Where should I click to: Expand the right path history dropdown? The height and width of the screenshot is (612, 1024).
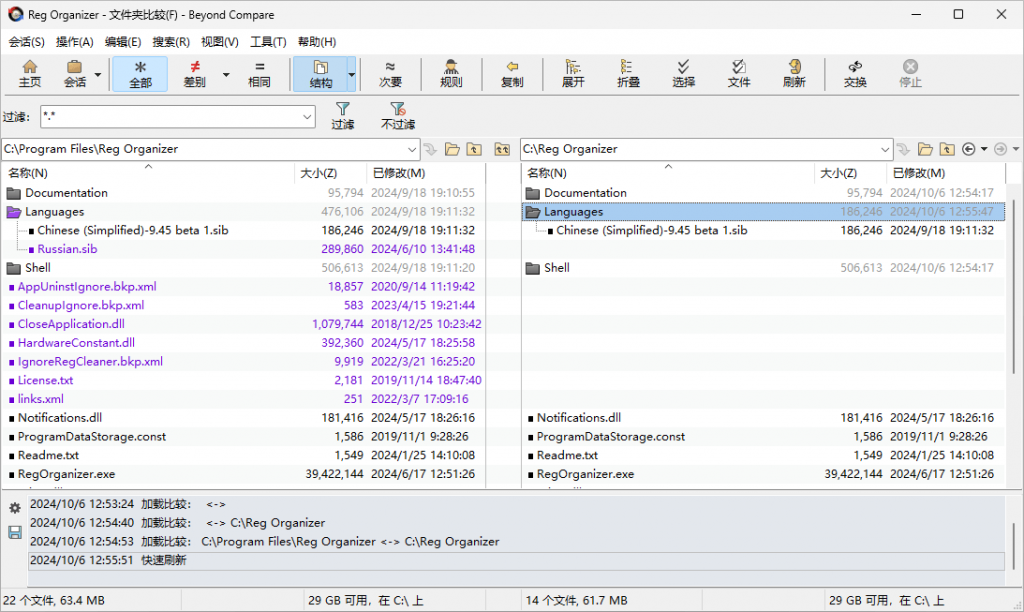pos(885,150)
